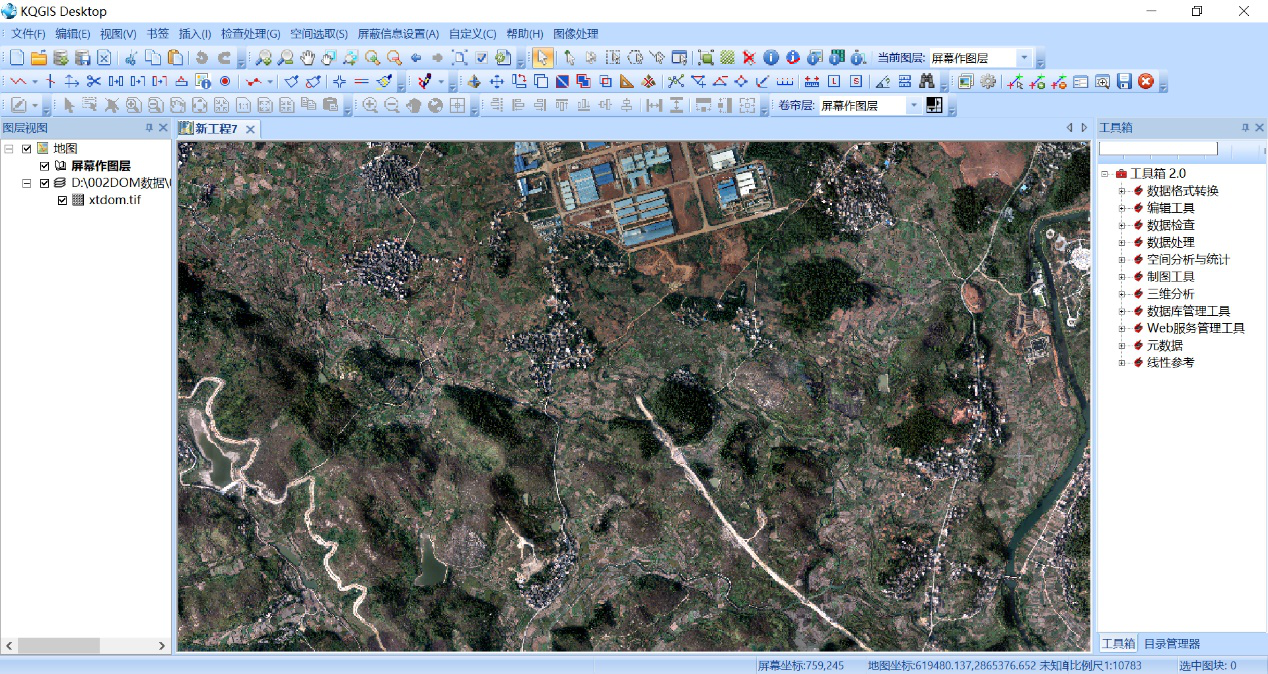The width and height of the screenshot is (1268, 674).
Task: Toggle the 地图 root checkbox
Action: [x=27, y=149]
